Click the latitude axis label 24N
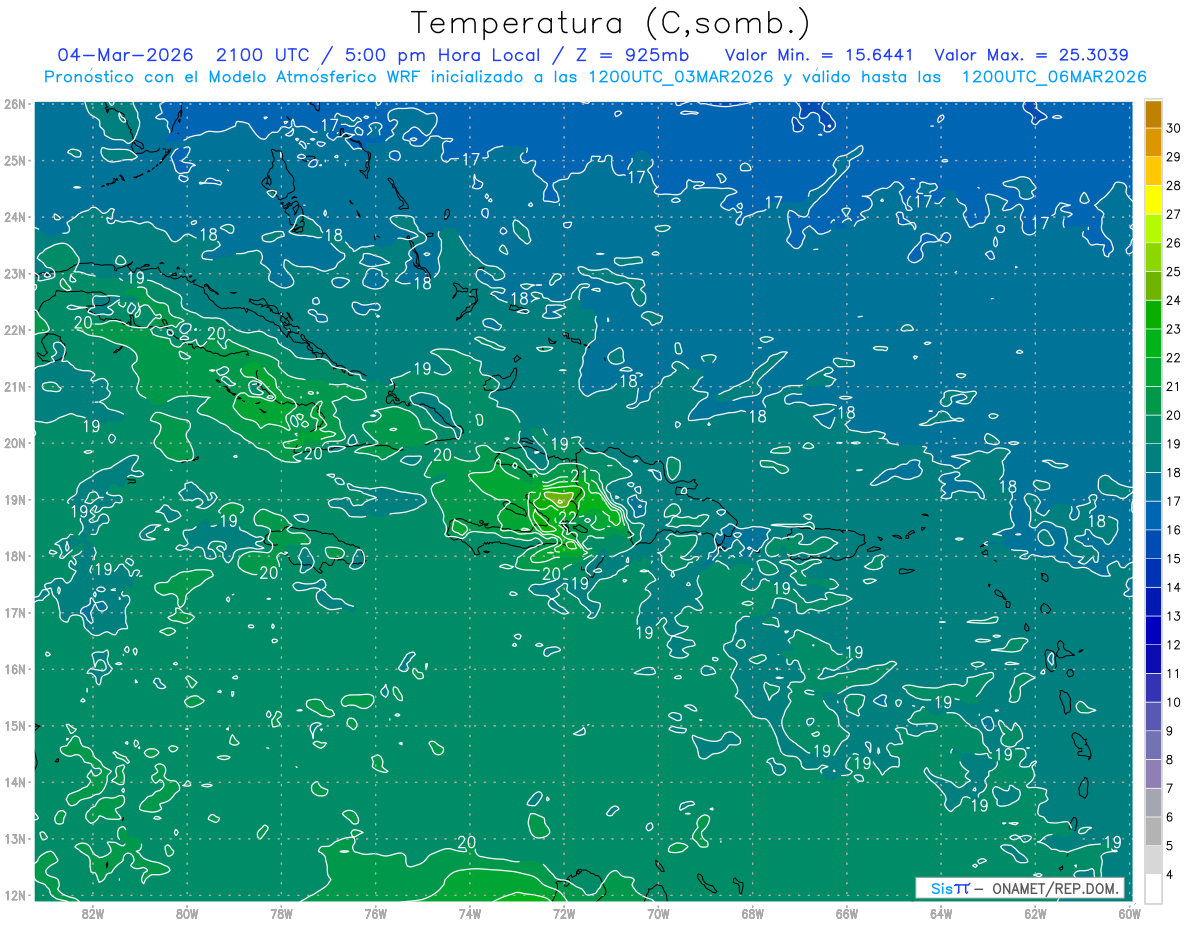Viewport: 1200px width, 927px height. point(16,217)
